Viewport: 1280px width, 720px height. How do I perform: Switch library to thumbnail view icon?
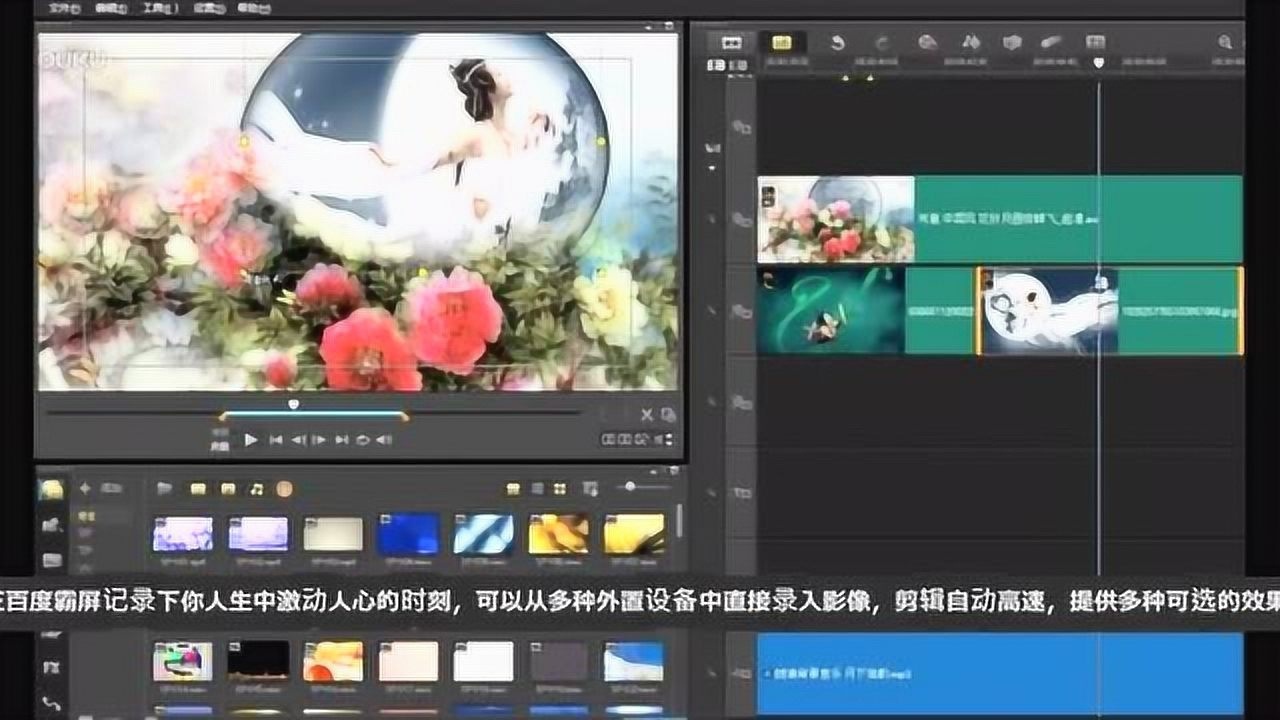[560, 489]
